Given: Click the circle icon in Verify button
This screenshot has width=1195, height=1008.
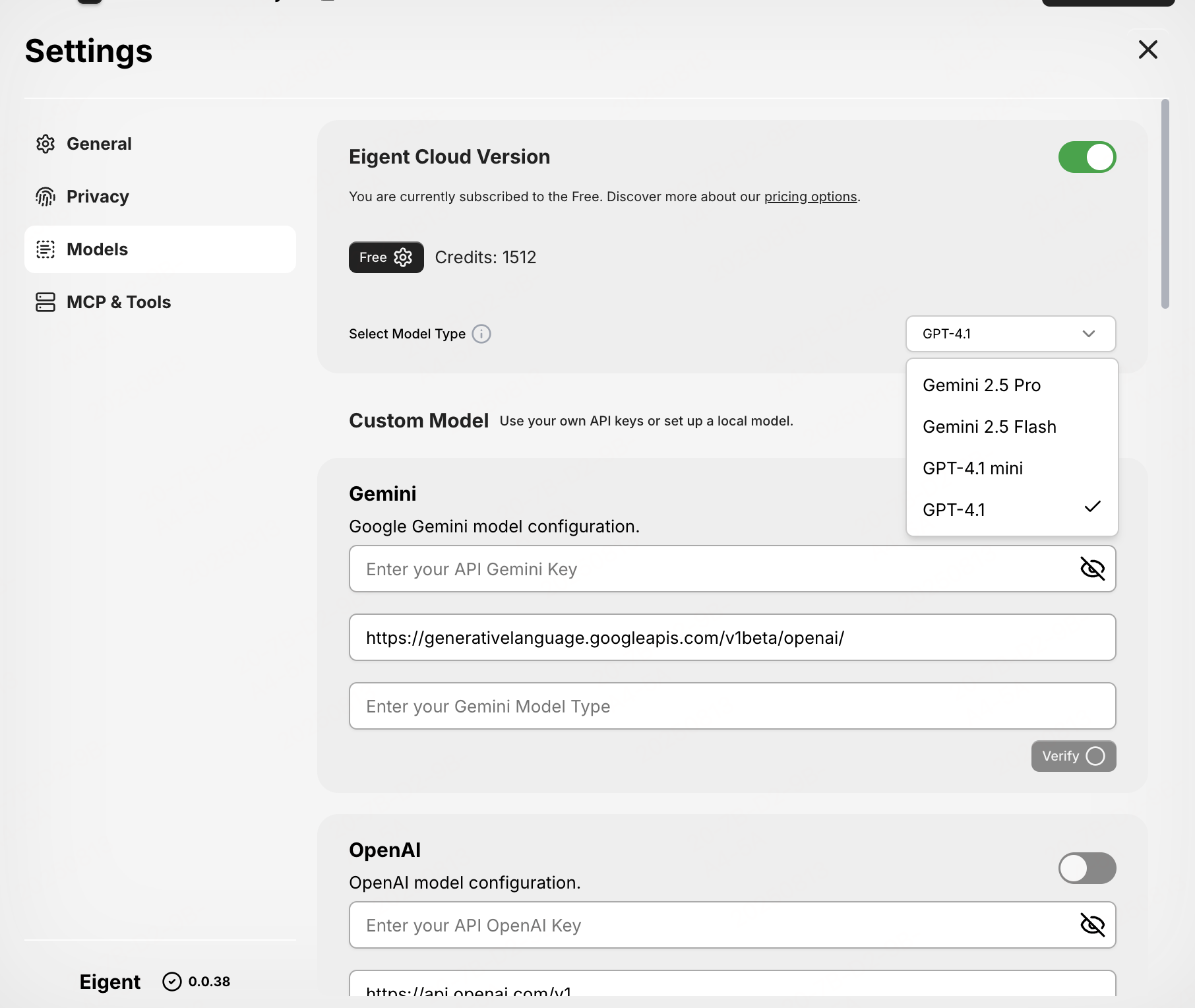Looking at the screenshot, I should (1095, 756).
